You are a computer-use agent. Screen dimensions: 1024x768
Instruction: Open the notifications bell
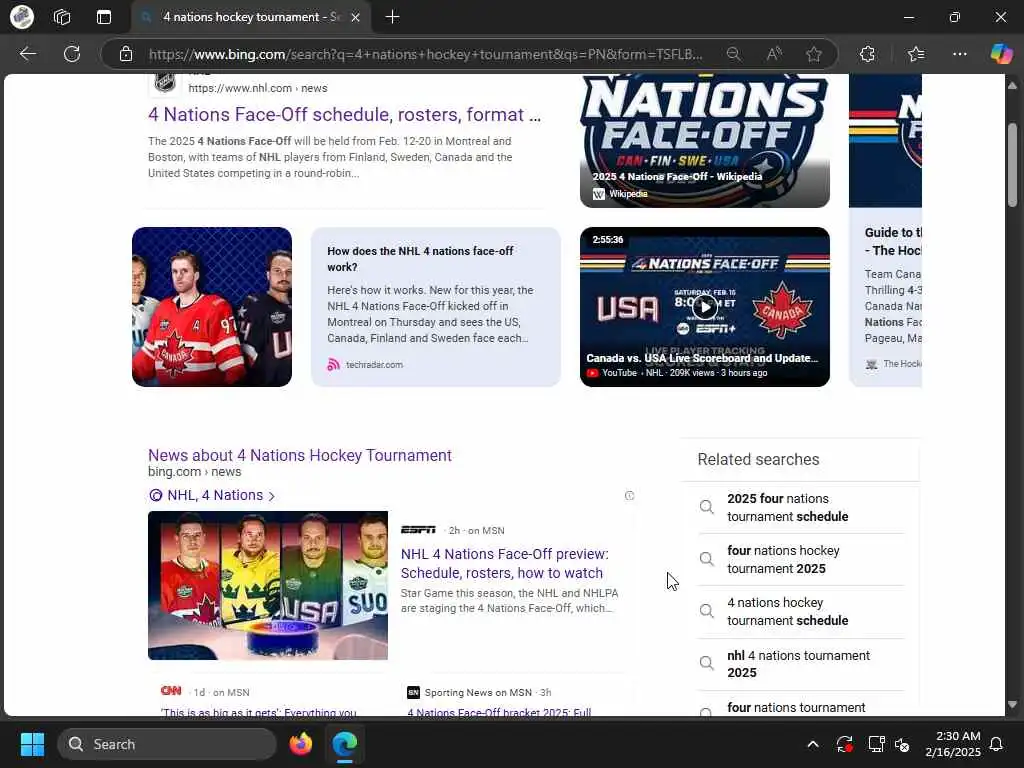tap(997, 744)
